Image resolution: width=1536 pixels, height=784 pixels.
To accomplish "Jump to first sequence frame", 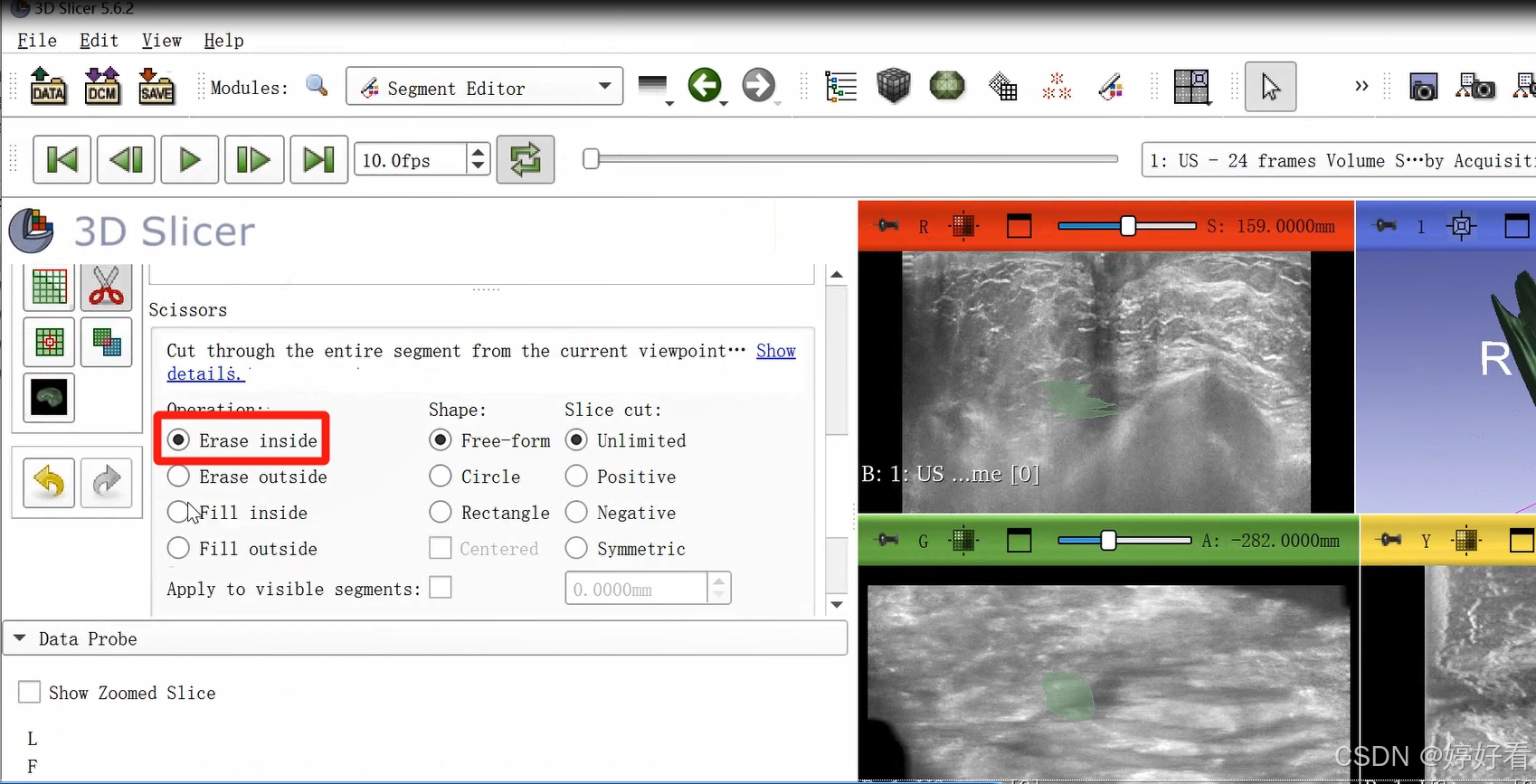I will (x=62, y=160).
